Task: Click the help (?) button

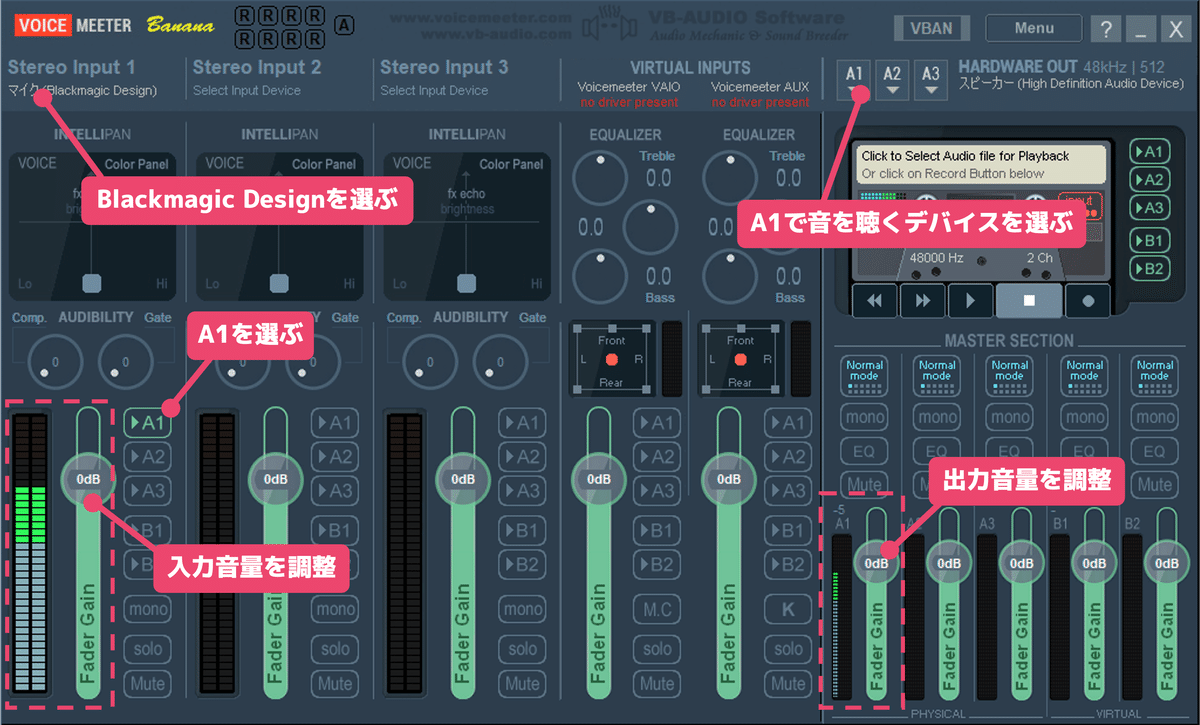Action: click(1105, 28)
